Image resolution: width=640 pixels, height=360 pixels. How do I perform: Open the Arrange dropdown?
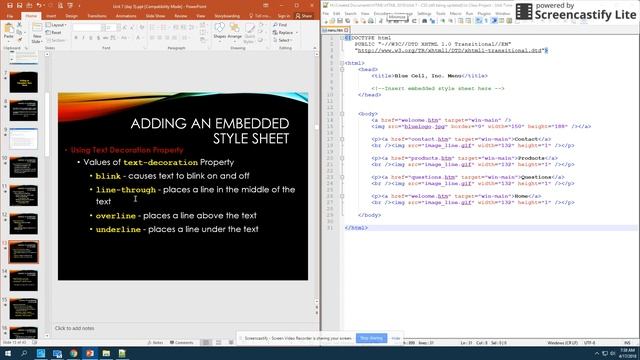point(235,31)
